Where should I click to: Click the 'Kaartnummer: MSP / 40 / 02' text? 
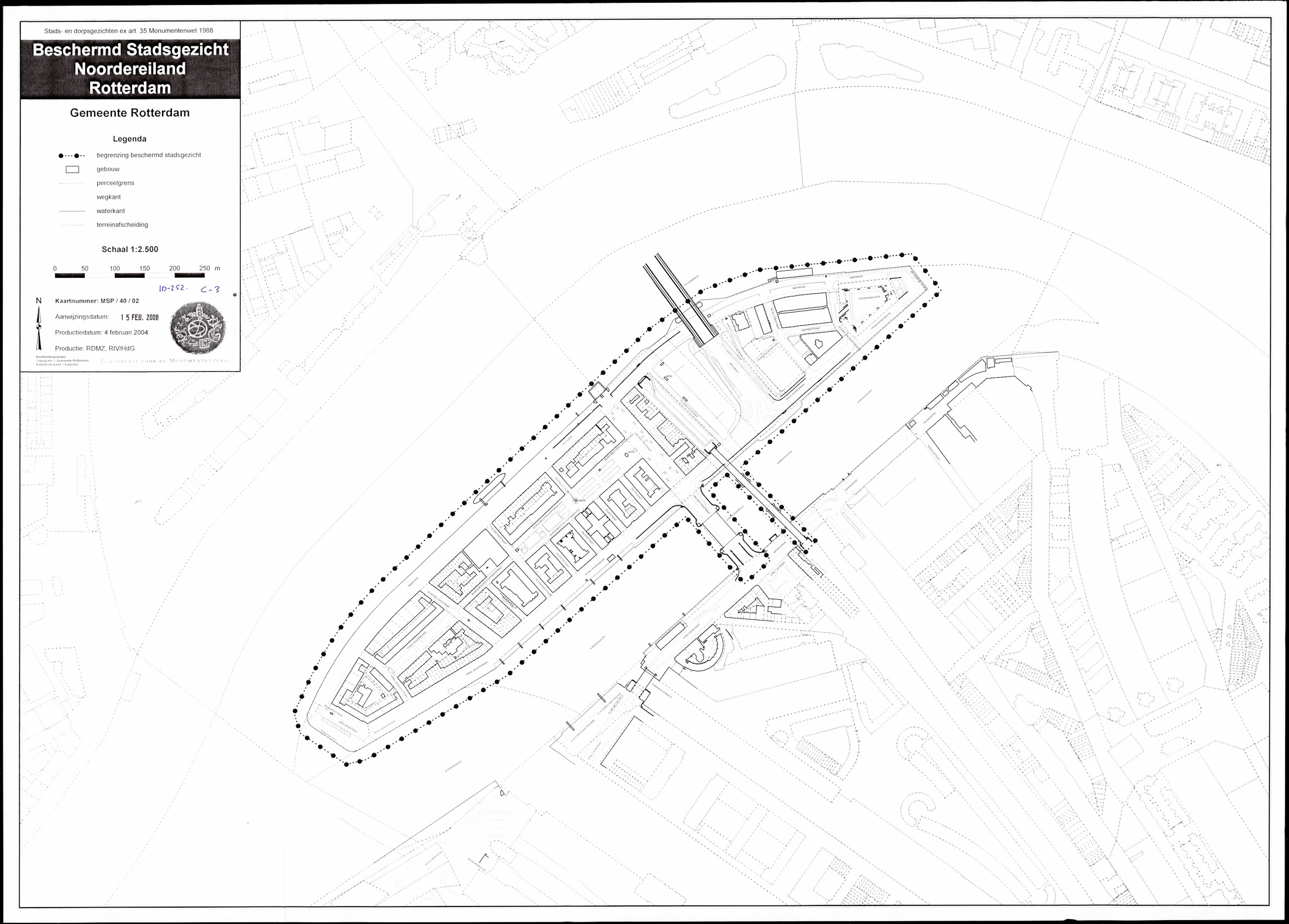click(97, 301)
